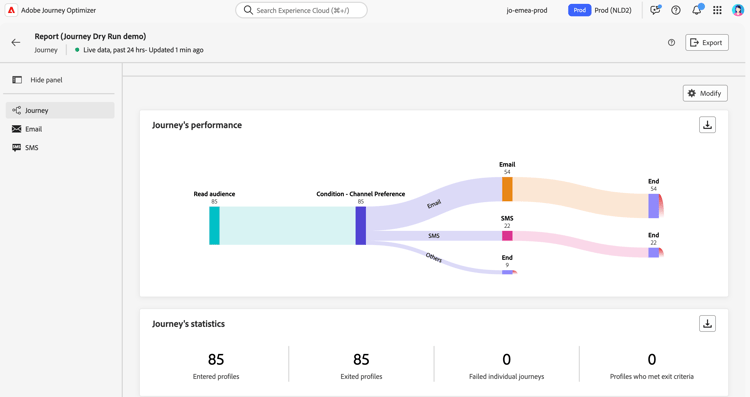Image resolution: width=750 pixels, height=397 pixels.
Task: Click the Report (Journey Dry Run demo) title
Action: (x=90, y=36)
